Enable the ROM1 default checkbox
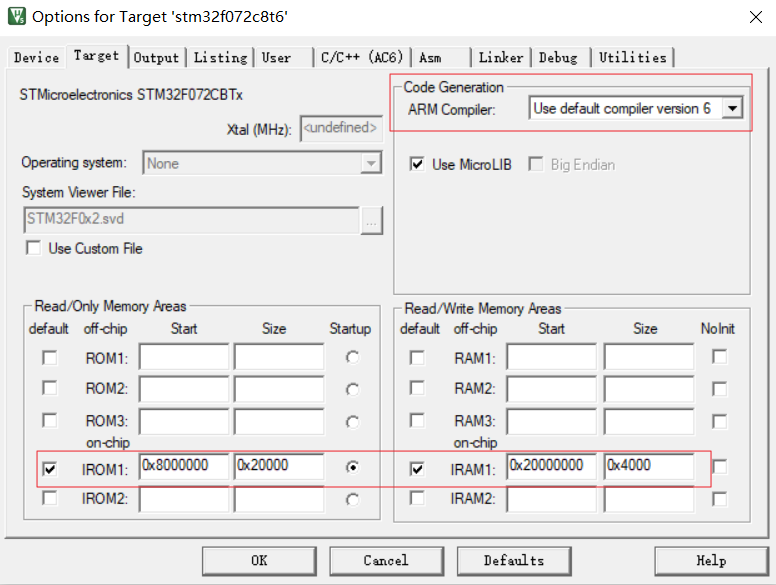The width and height of the screenshot is (776, 585). pyautogui.click(x=49, y=357)
